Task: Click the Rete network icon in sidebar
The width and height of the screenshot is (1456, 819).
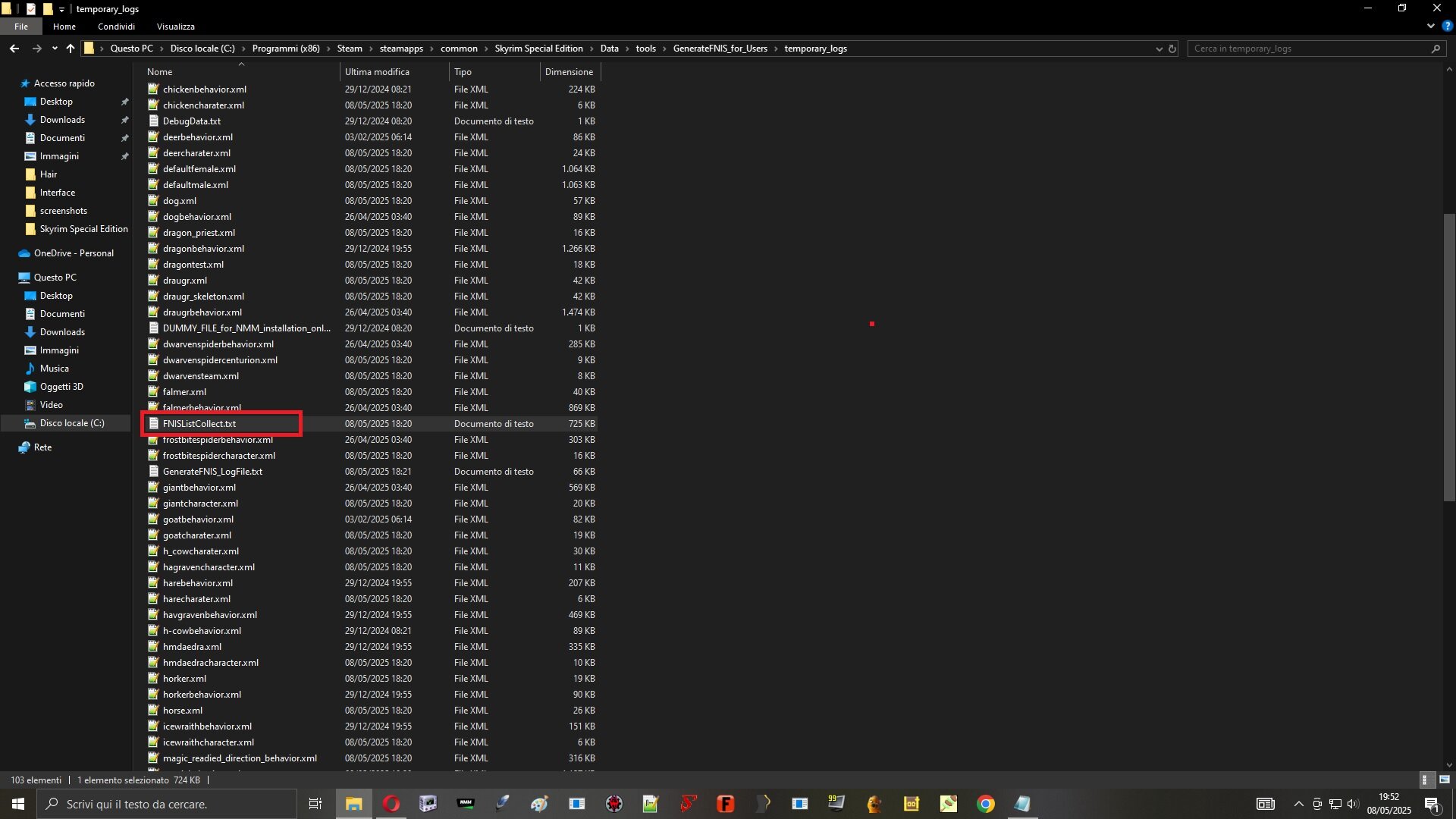Action: click(25, 447)
